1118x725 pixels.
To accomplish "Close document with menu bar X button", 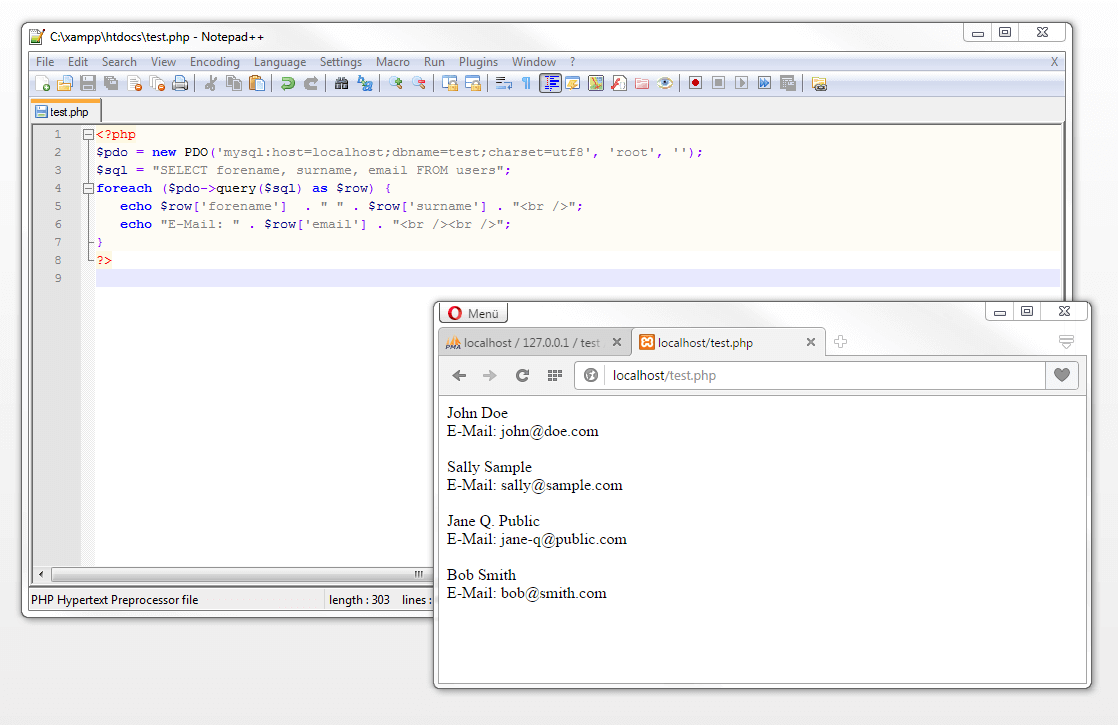I will 1055,62.
